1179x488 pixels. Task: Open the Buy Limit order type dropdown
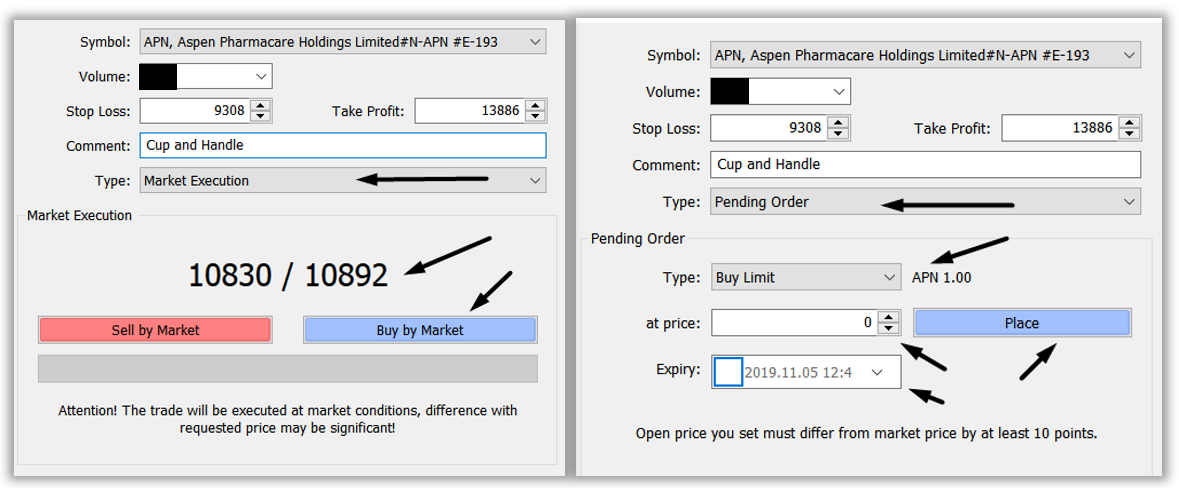tap(887, 277)
